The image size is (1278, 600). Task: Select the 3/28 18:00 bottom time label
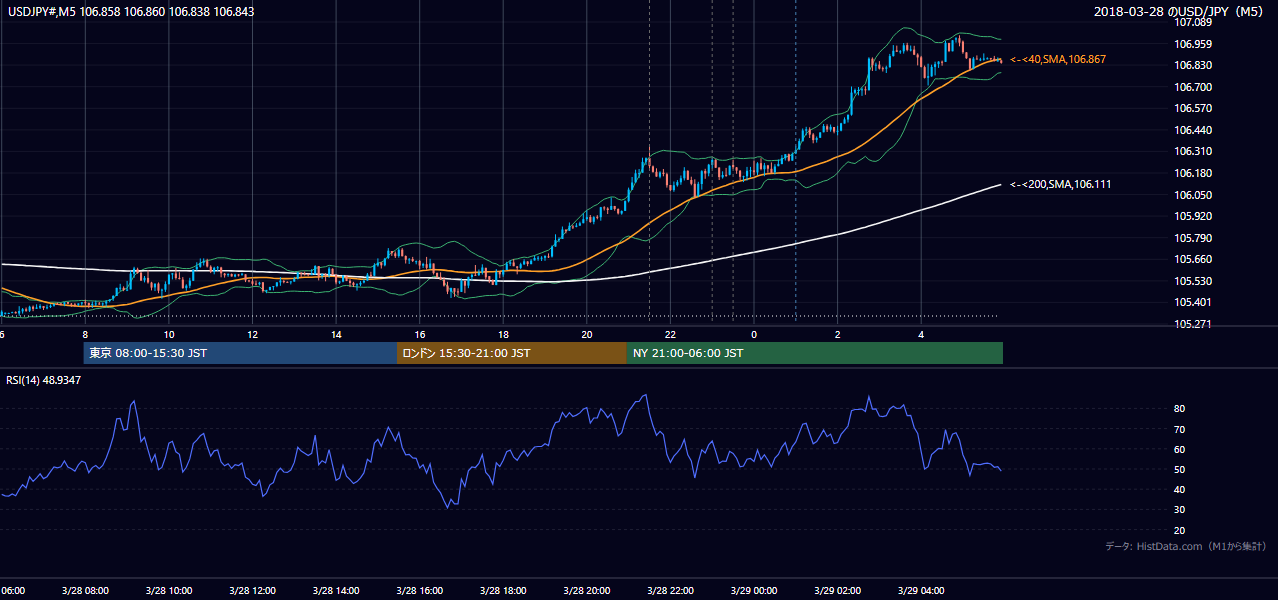pos(503,591)
